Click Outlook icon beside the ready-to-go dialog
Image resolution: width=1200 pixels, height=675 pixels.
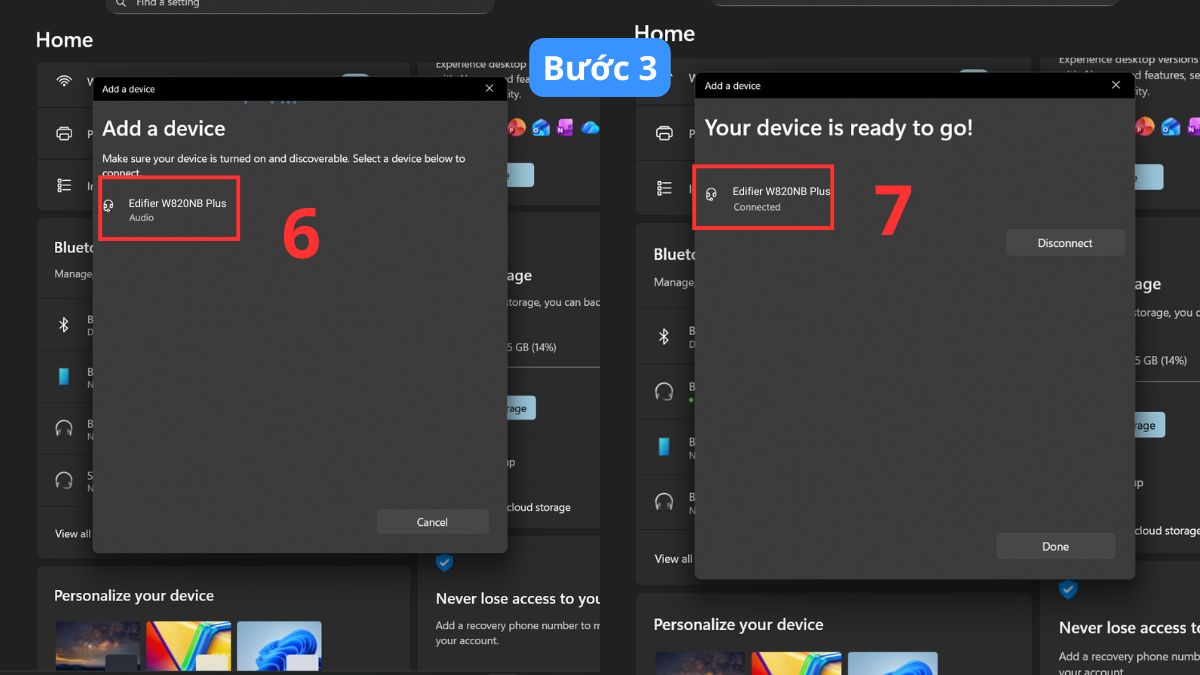point(1171,126)
